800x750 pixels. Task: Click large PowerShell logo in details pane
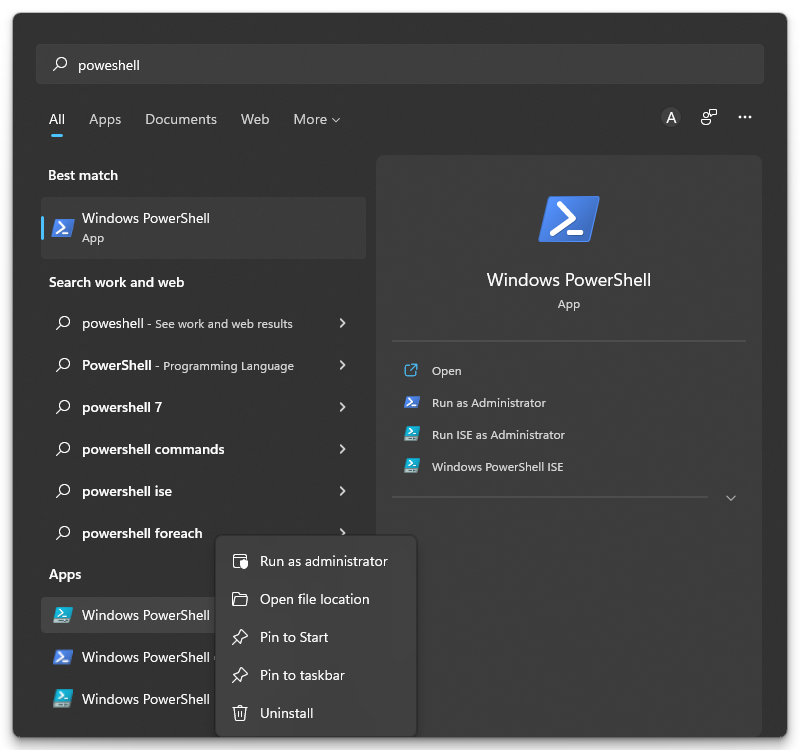pyautogui.click(x=568, y=219)
